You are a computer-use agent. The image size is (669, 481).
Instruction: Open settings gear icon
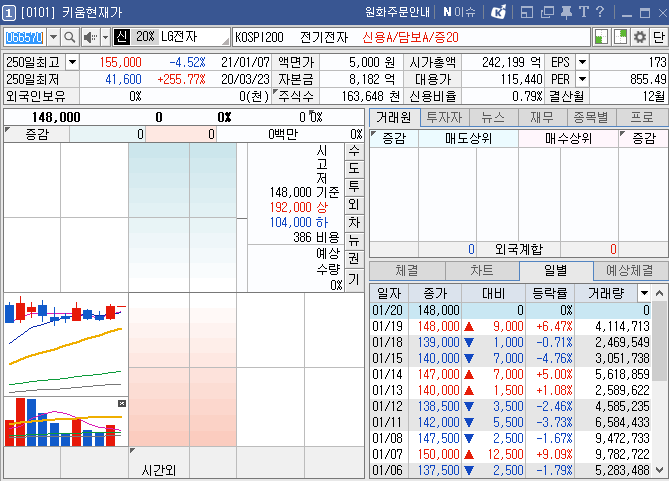point(640,37)
